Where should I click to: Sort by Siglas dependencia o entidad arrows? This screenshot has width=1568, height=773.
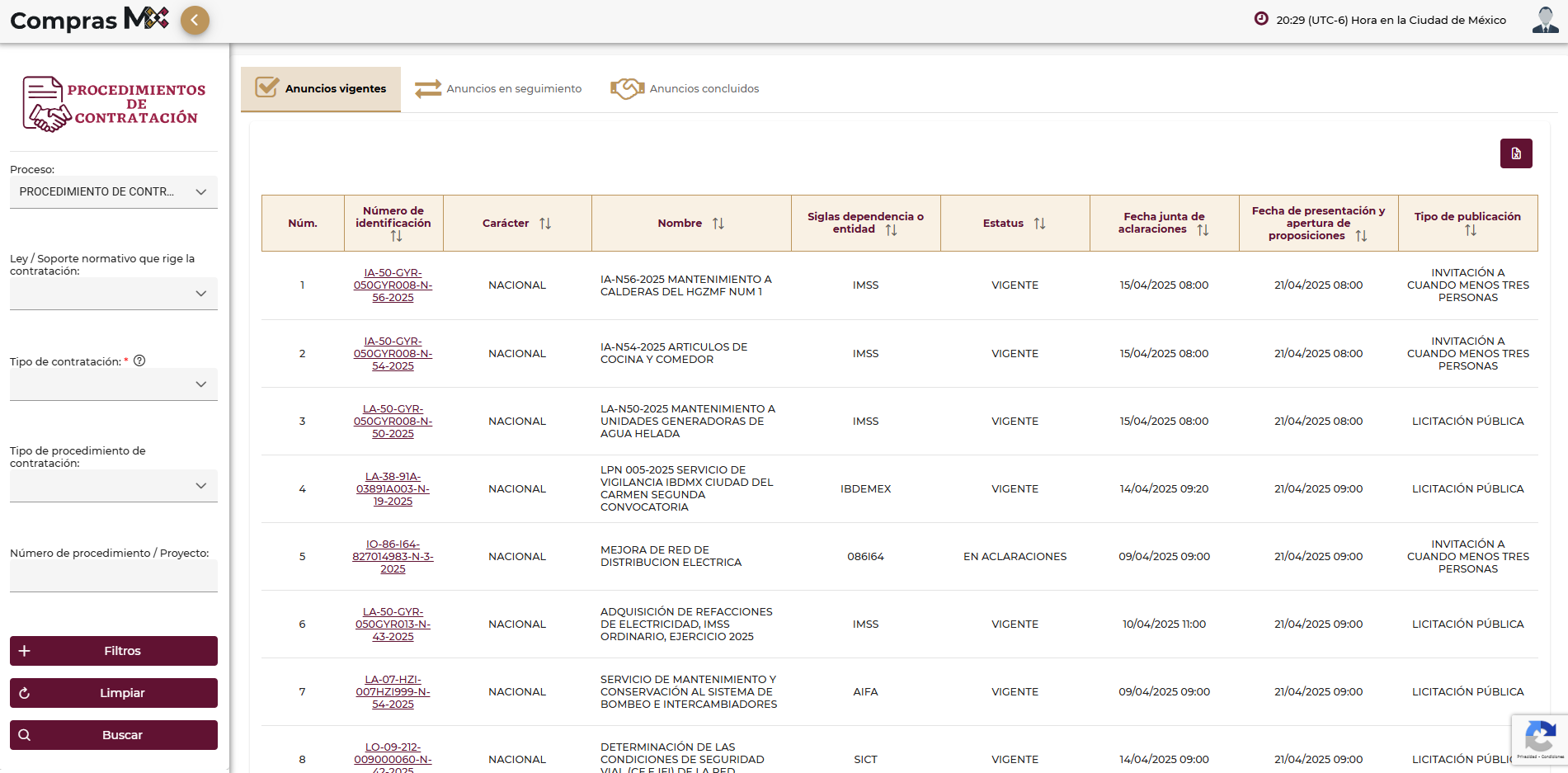(891, 230)
